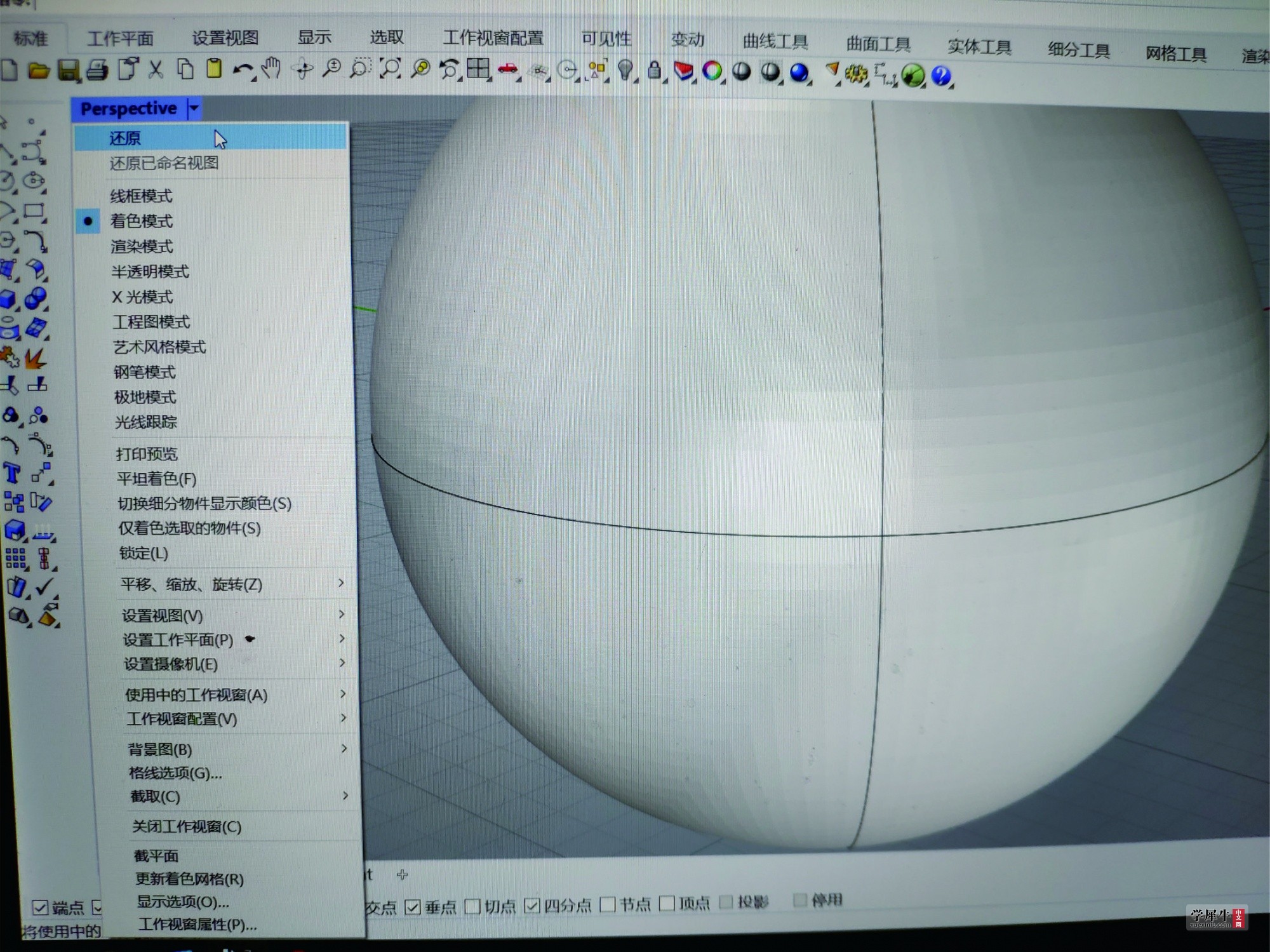Expand the 背景图(B) submenu
Screen dimensions: 1270x952
[x=232, y=749]
